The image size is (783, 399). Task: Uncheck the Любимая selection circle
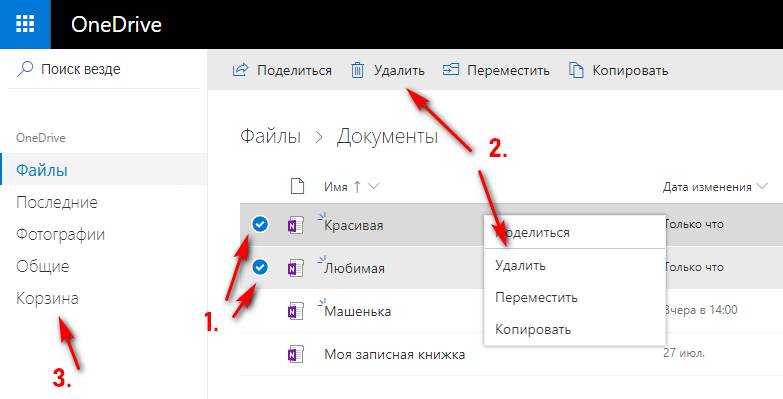coord(260,268)
